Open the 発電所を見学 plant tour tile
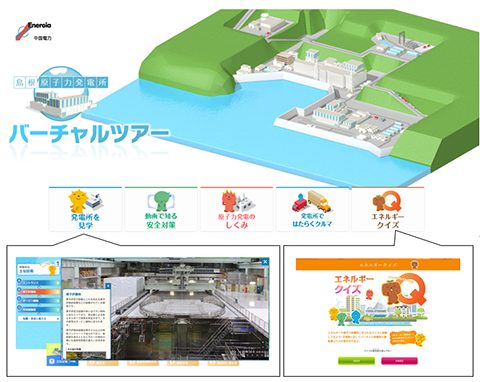 point(85,209)
